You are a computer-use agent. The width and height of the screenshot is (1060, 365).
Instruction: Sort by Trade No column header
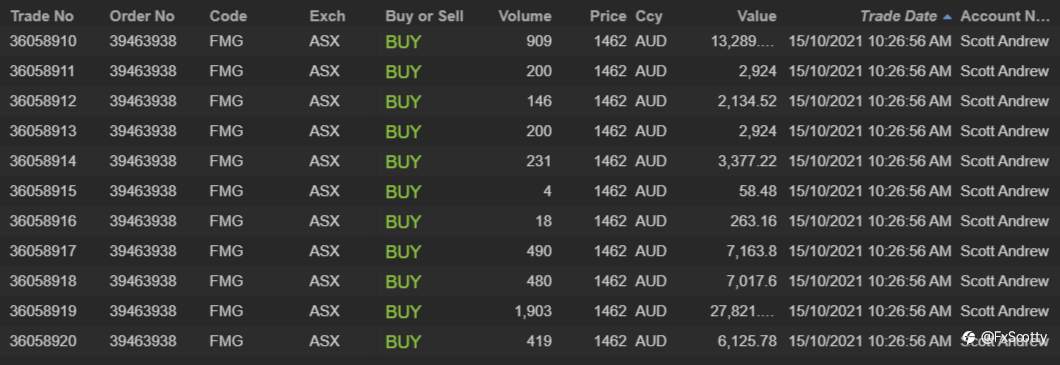point(42,16)
